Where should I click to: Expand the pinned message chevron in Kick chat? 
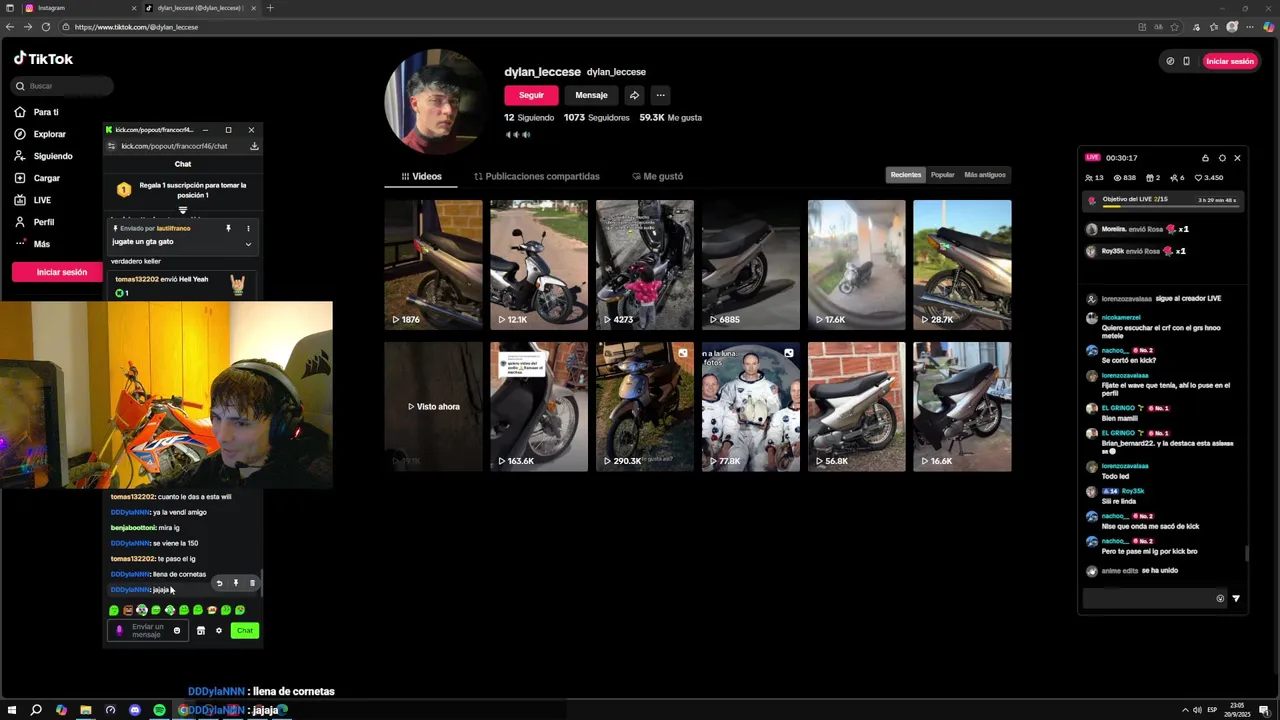point(248,243)
